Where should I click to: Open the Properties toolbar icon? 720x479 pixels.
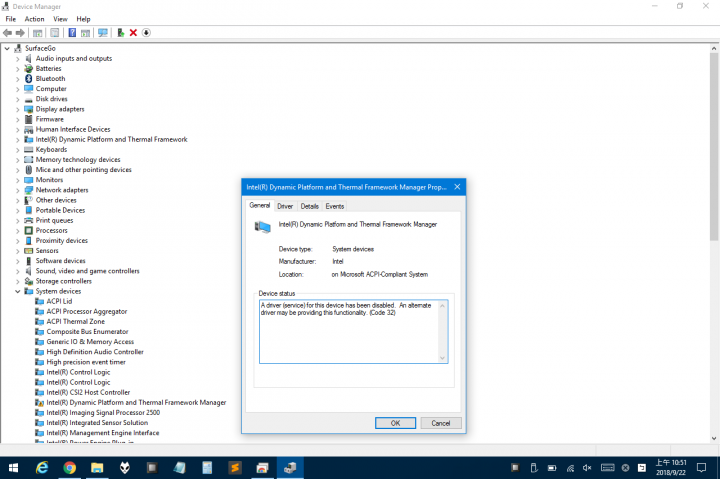pyautogui.click(x=55, y=33)
